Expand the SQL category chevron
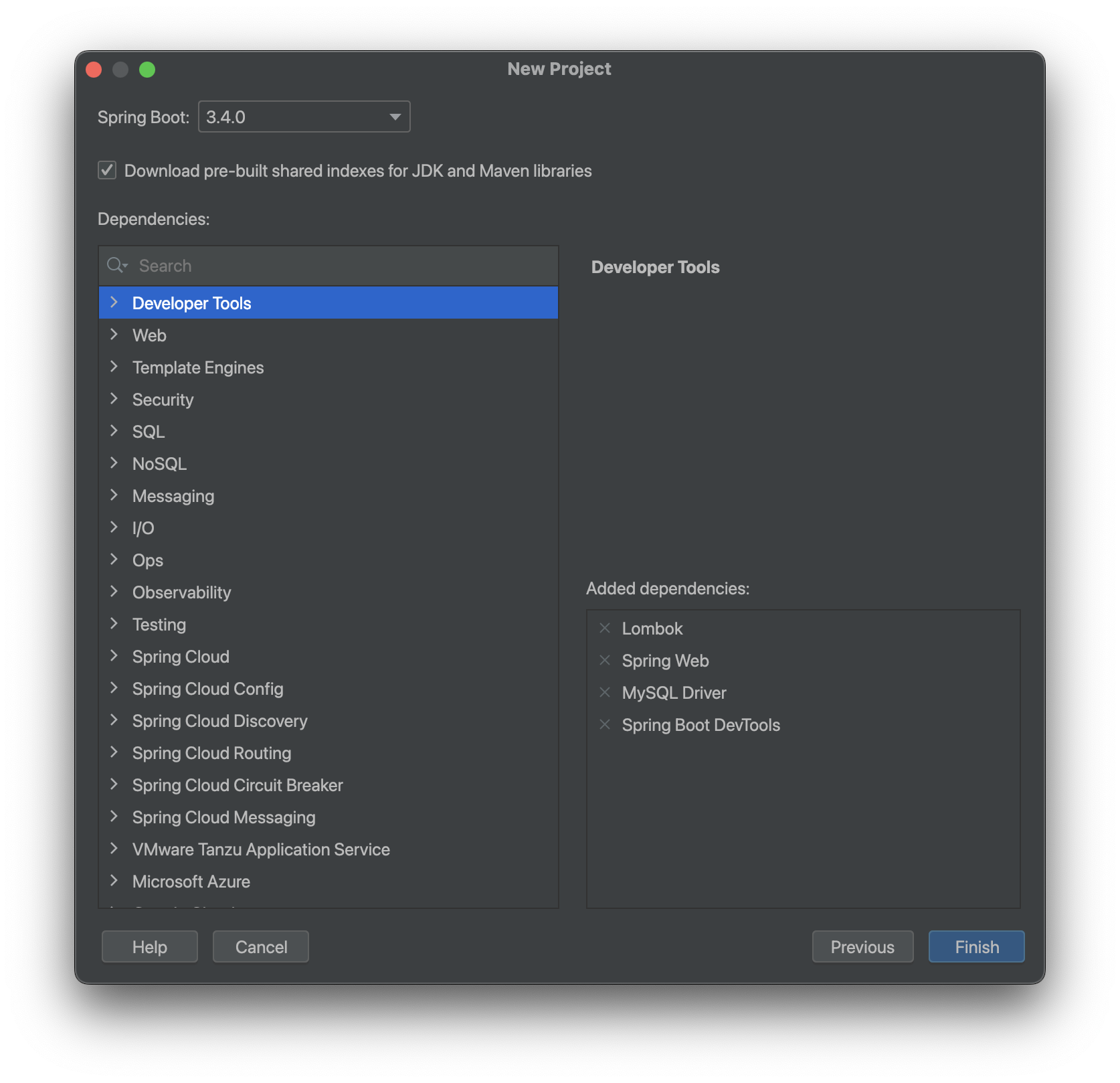The image size is (1120, 1083). coord(114,431)
